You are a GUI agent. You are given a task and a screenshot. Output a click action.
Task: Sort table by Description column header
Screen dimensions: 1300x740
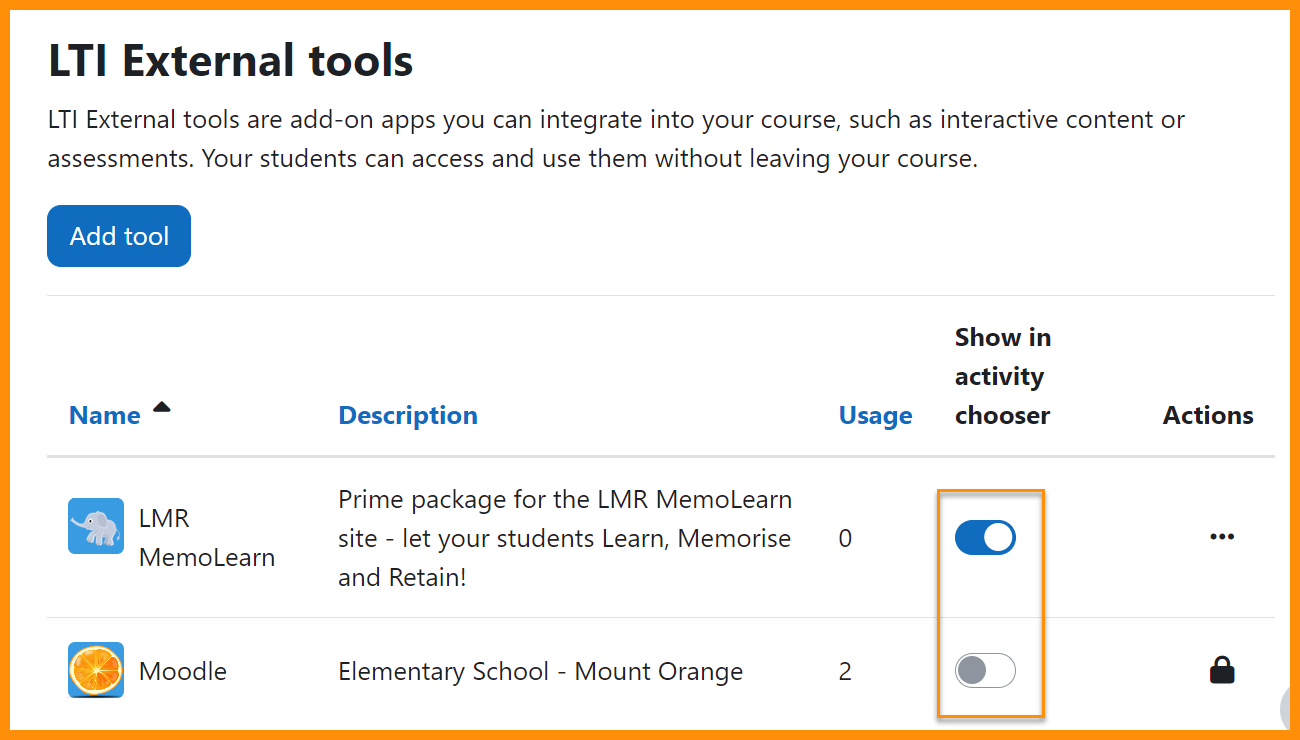click(407, 415)
